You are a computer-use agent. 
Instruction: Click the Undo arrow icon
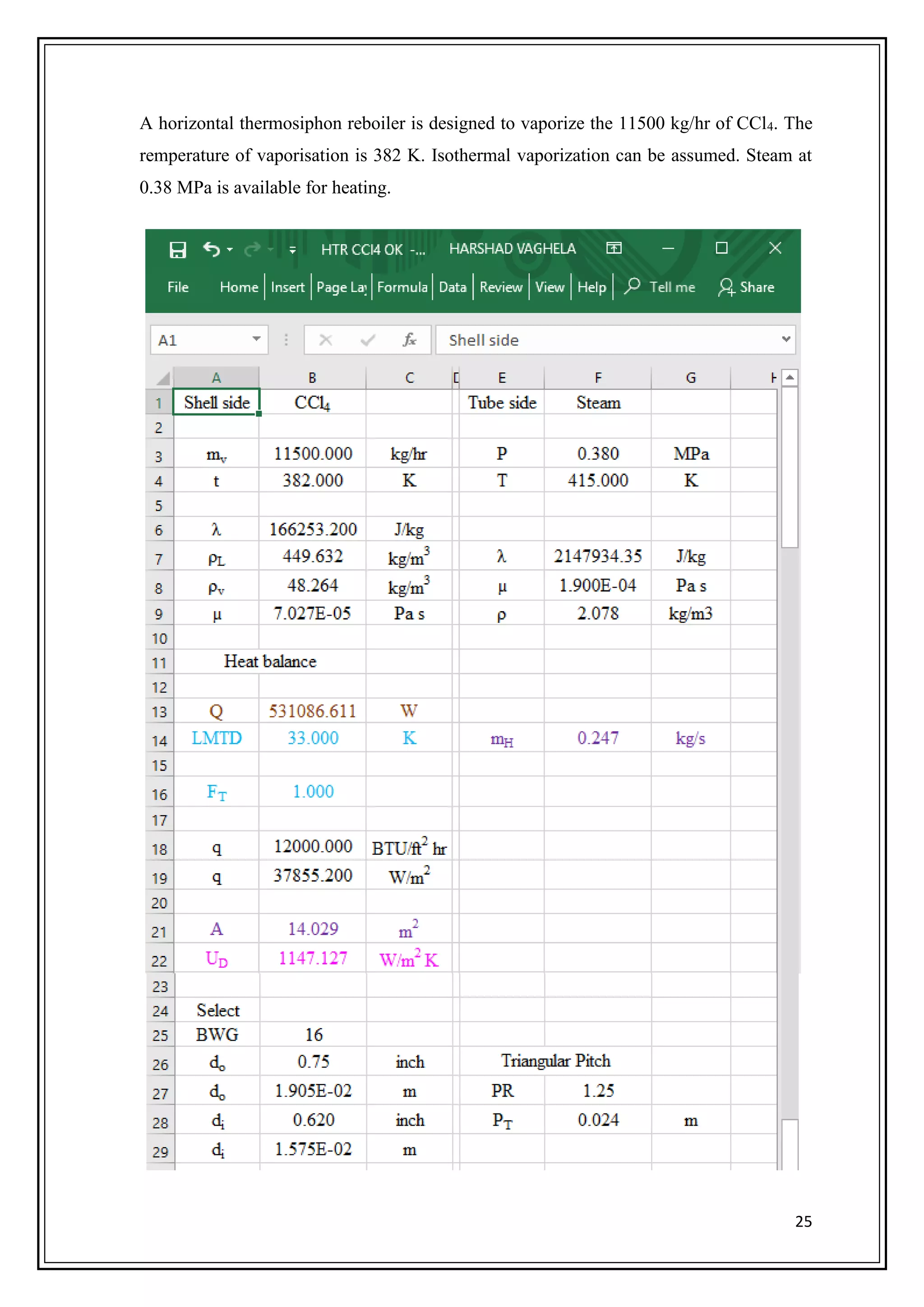point(212,249)
